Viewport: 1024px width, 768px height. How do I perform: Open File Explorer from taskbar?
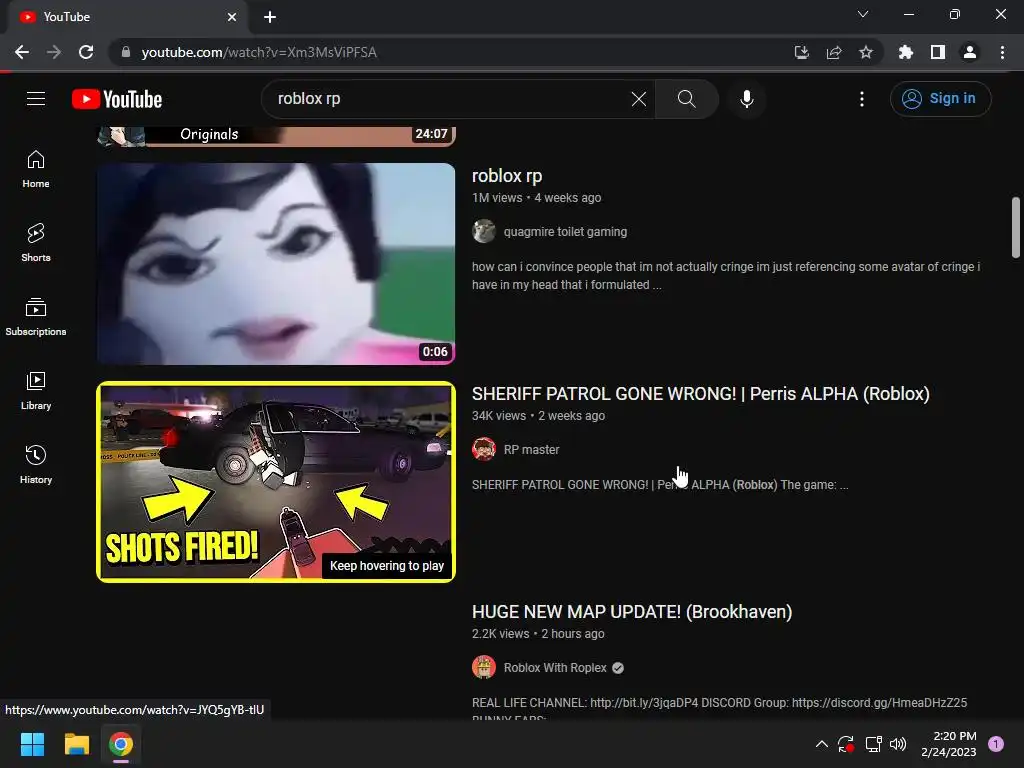point(76,744)
